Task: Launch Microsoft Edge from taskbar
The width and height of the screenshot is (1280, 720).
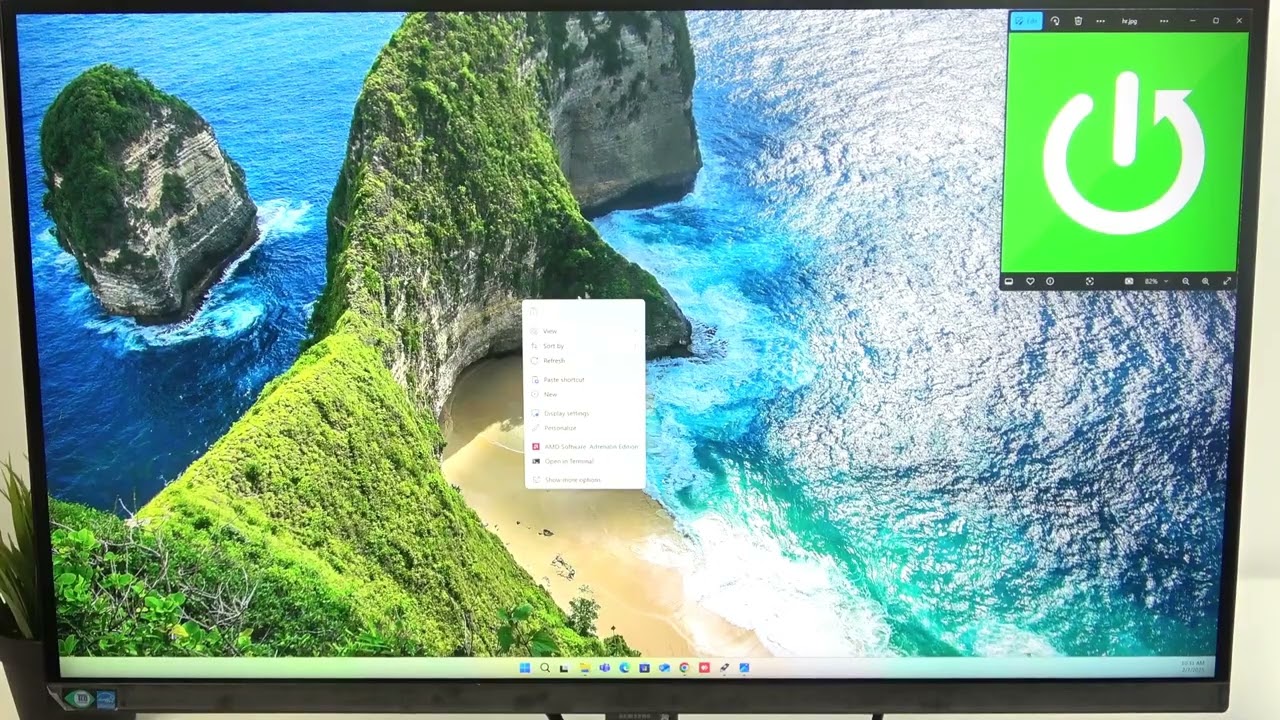Action: click(624, 668)
